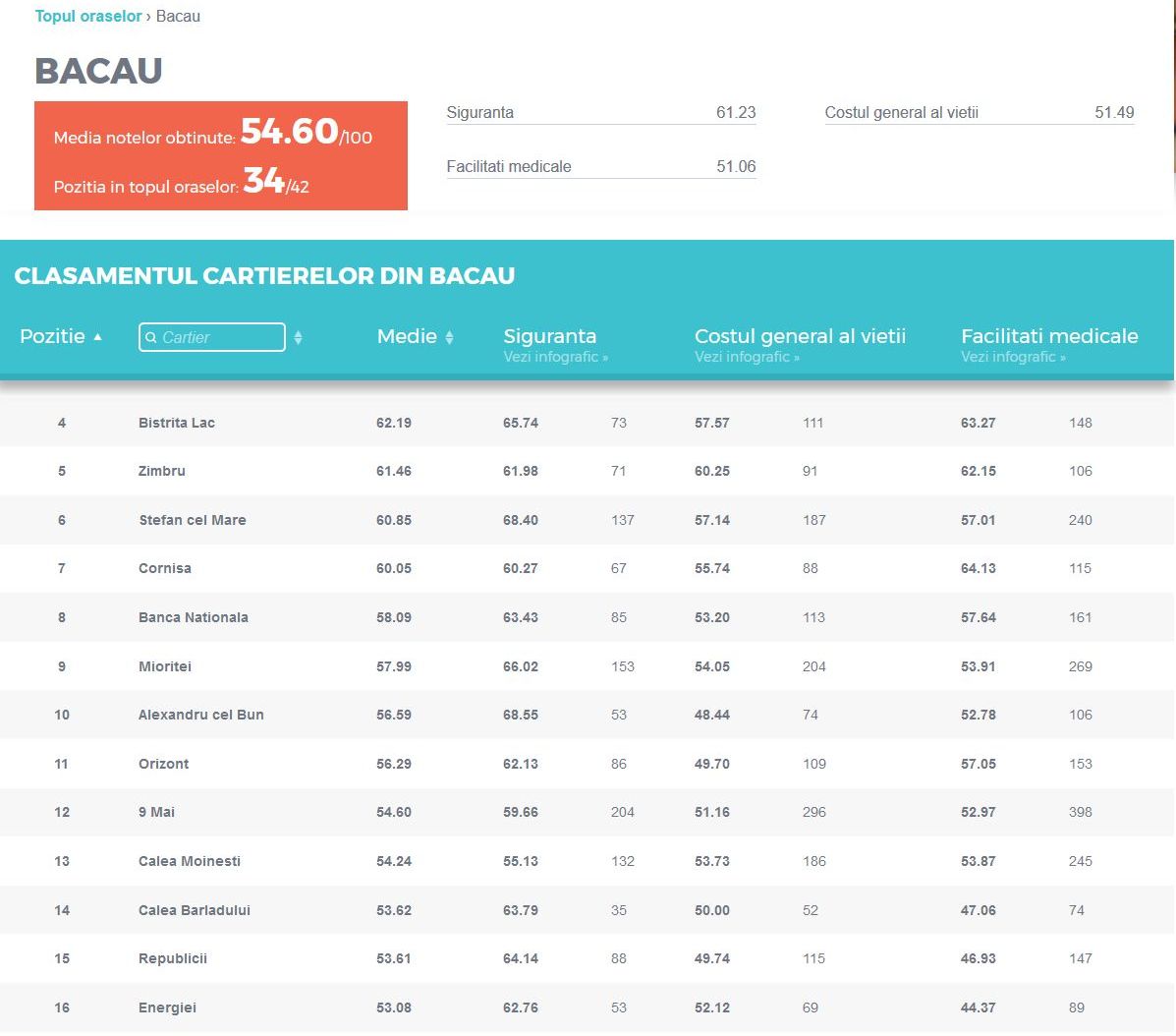Click on Stefan cel Mare neighborhood
1176x1036 pixels.
click(x=193, y=520)
